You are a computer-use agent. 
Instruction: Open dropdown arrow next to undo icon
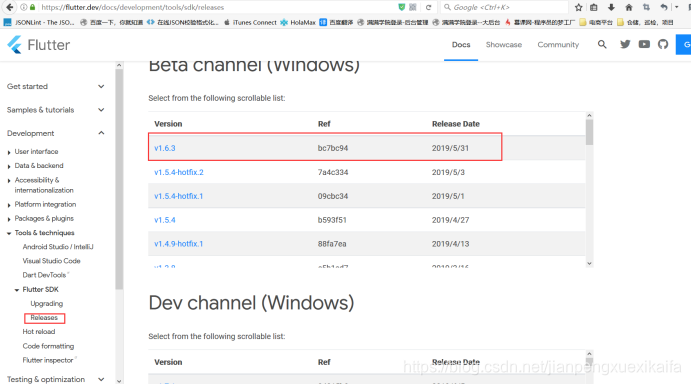click(x=676, y=7)
